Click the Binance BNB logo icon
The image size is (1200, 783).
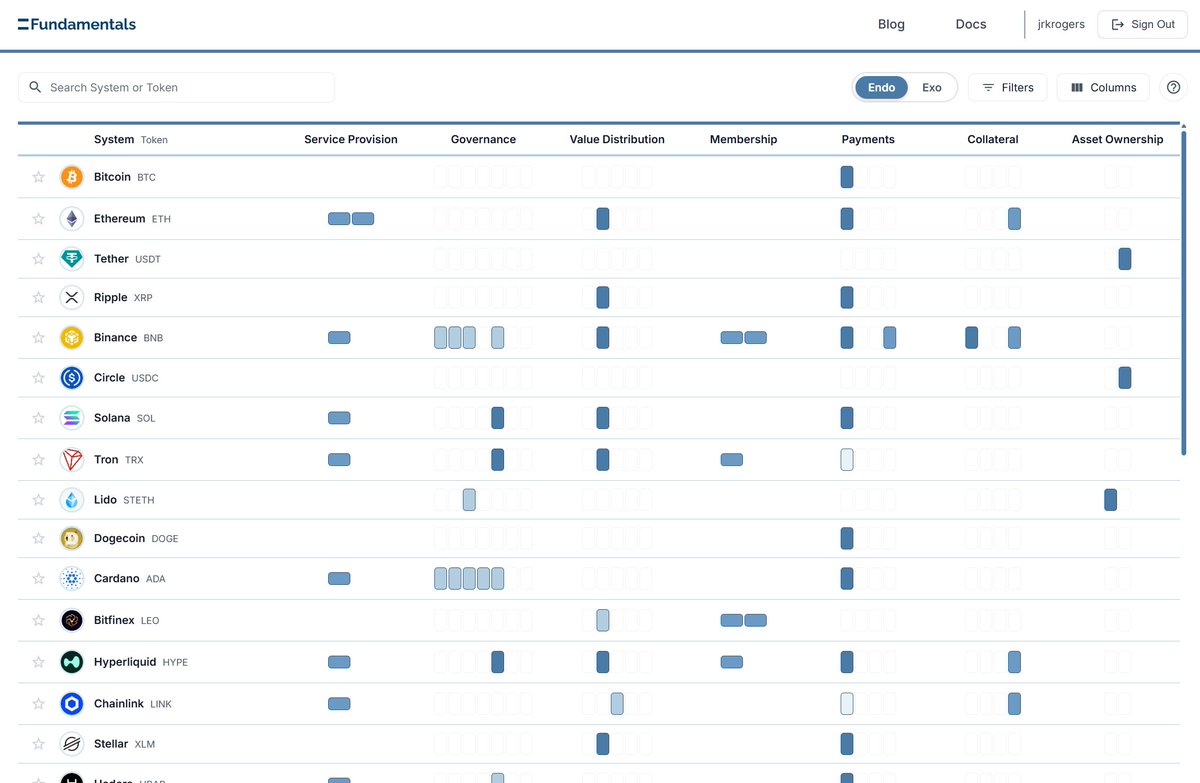(72, 338)
